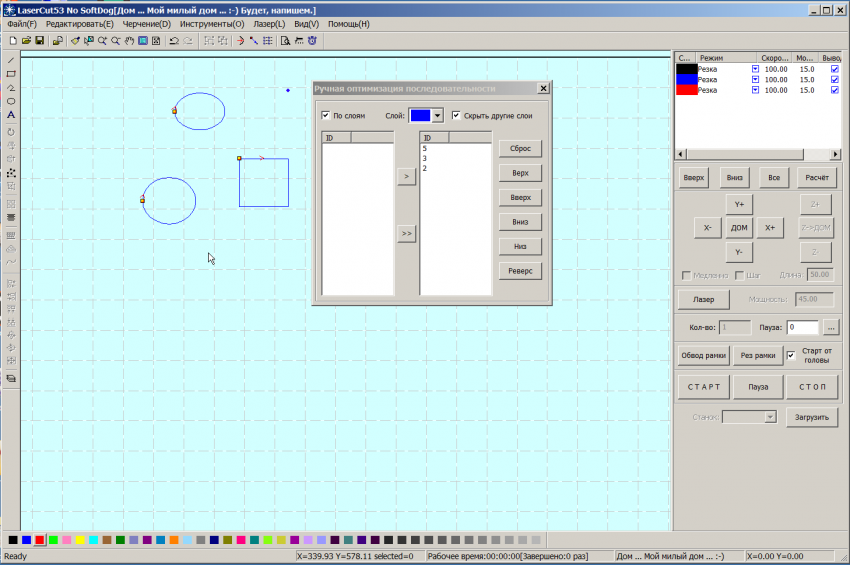Click the New file icon in toolbar
This screenshot has height=565, width=850.
[x=13, y=41]
